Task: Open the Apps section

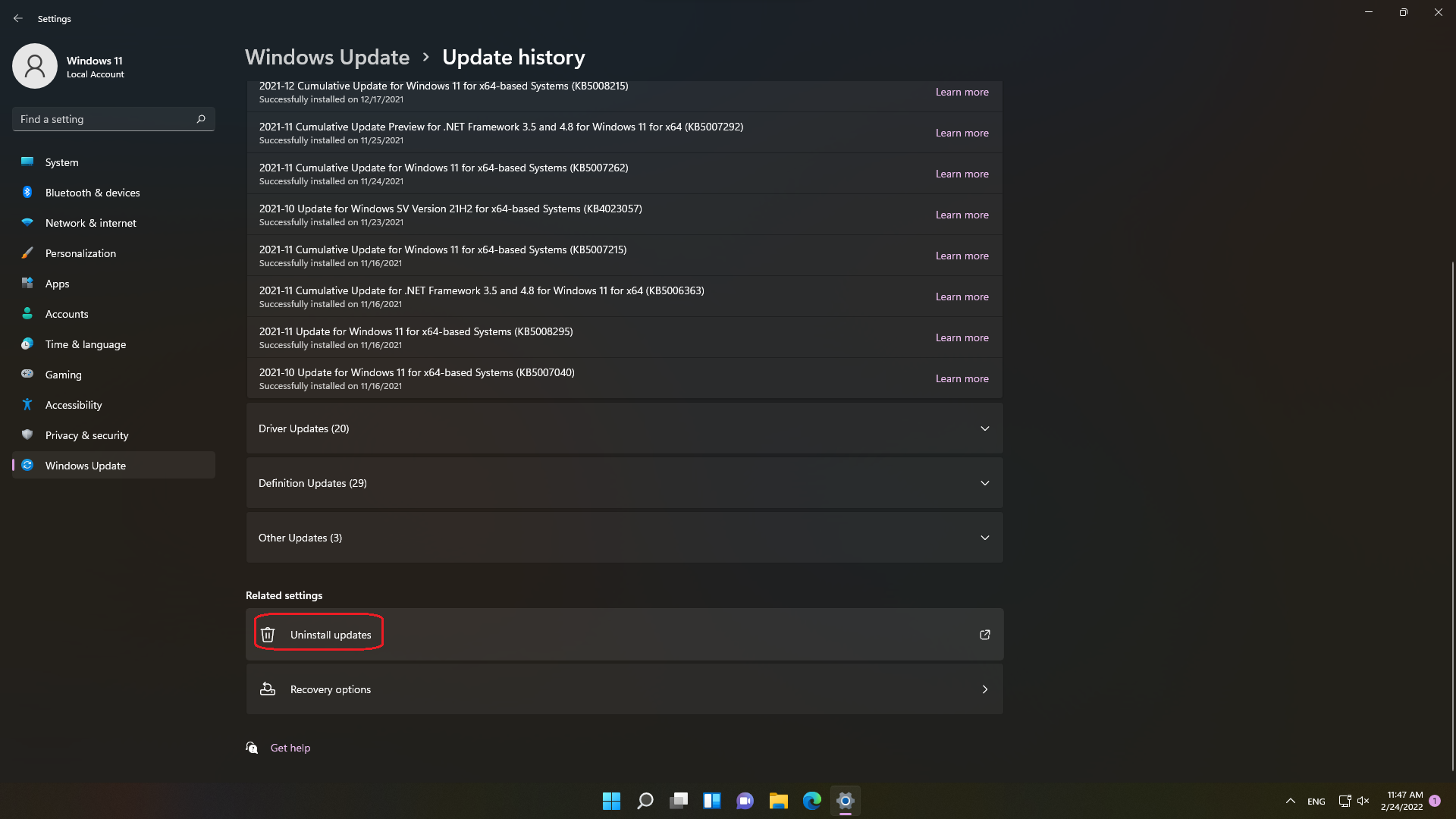Action: pos(114,284)
